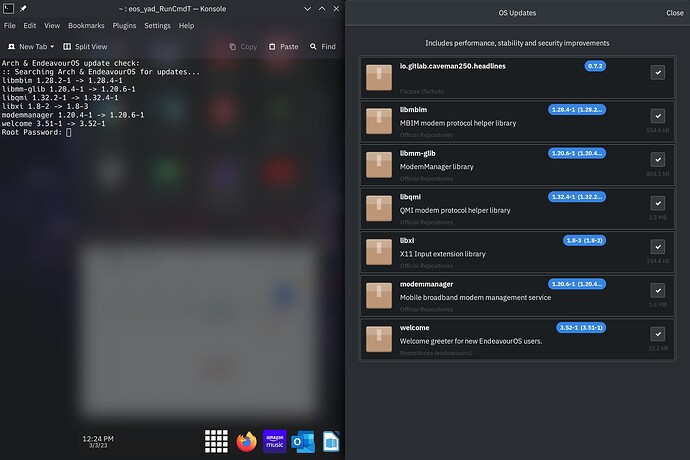
Task: Uncheck the libmm-glib update checkbox
Action: pyautogui.click(x=657, y=159)
